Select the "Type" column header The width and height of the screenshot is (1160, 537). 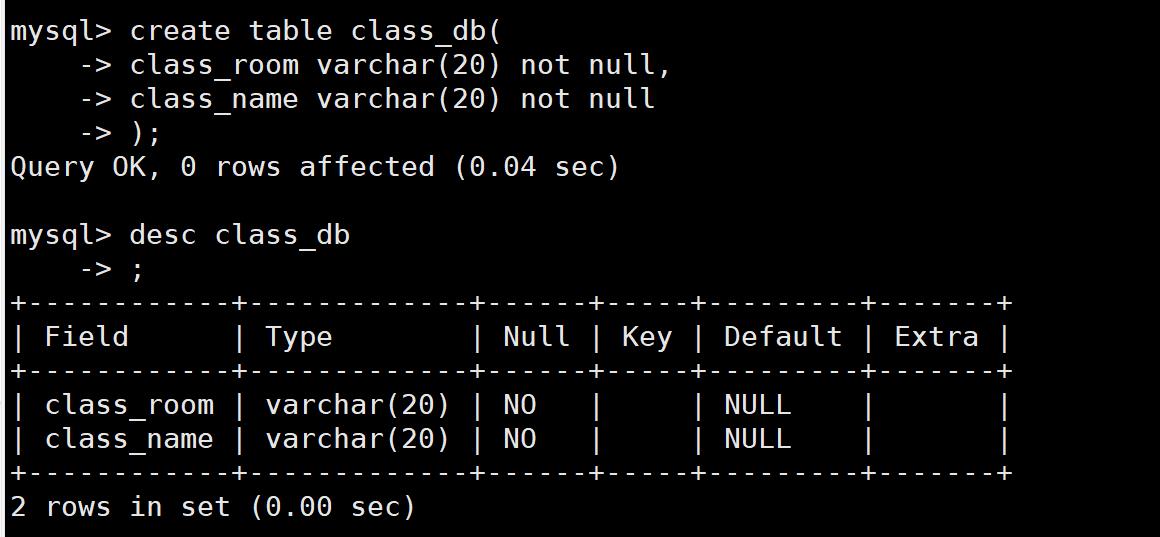click(x=298, y=337)
